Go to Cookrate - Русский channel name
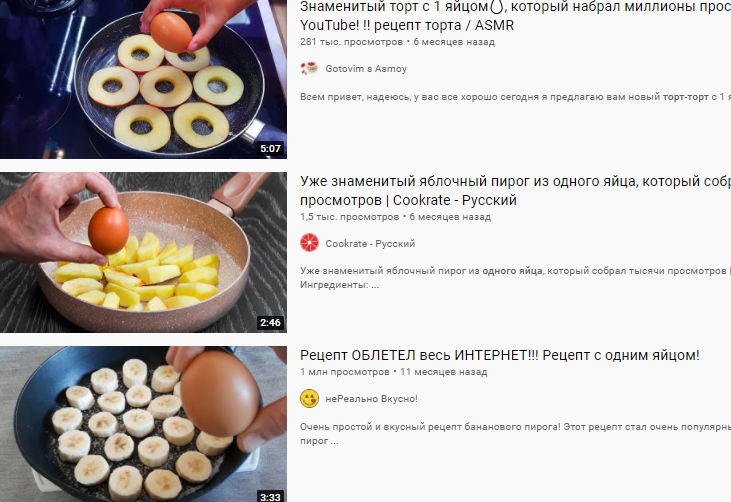Image resolution: width=731 pixels, height=502 pixels. [x=370, y=243]
